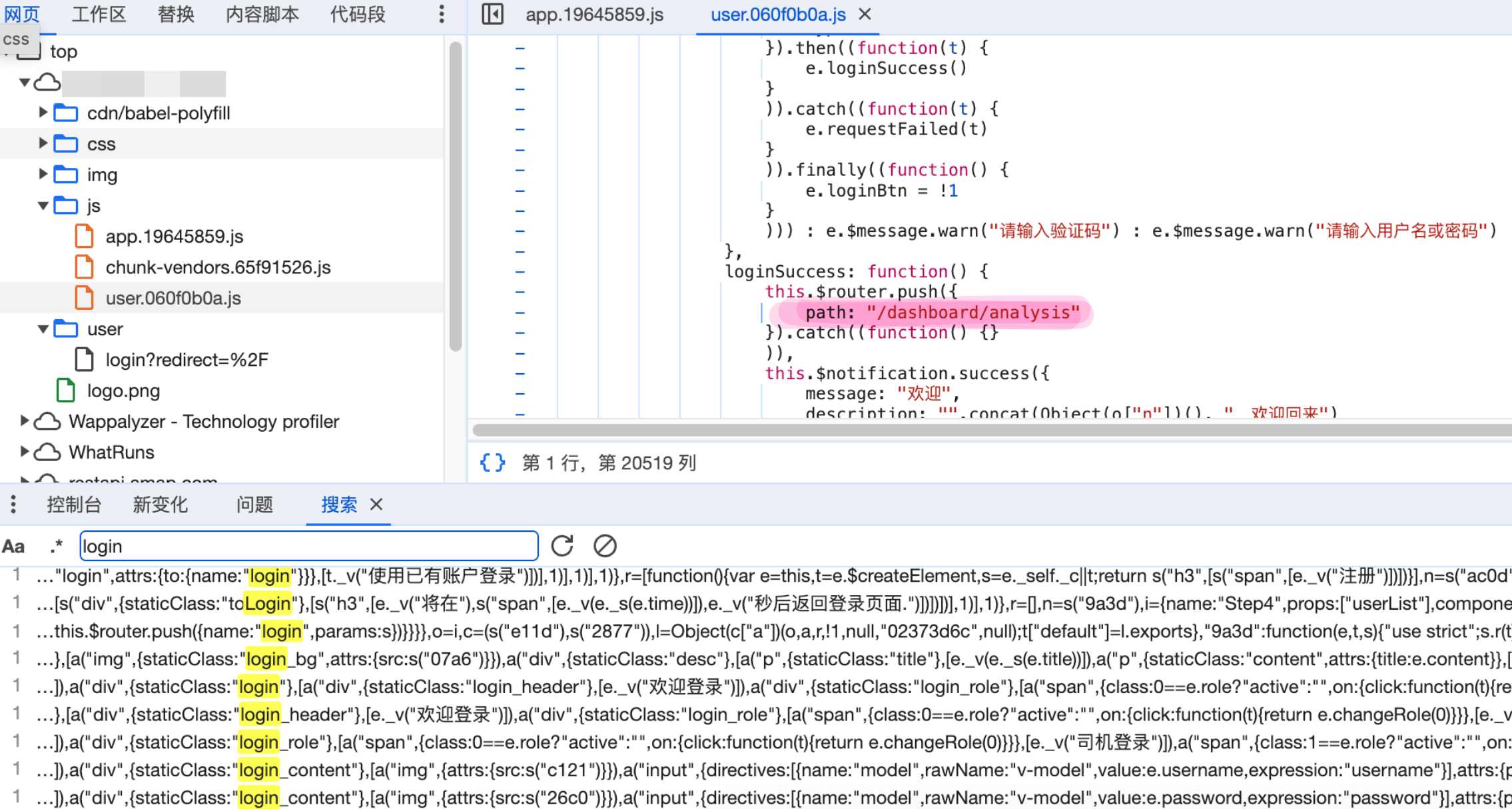Open chunk-vendors.65f91526.js file

[x=218, y=267]
